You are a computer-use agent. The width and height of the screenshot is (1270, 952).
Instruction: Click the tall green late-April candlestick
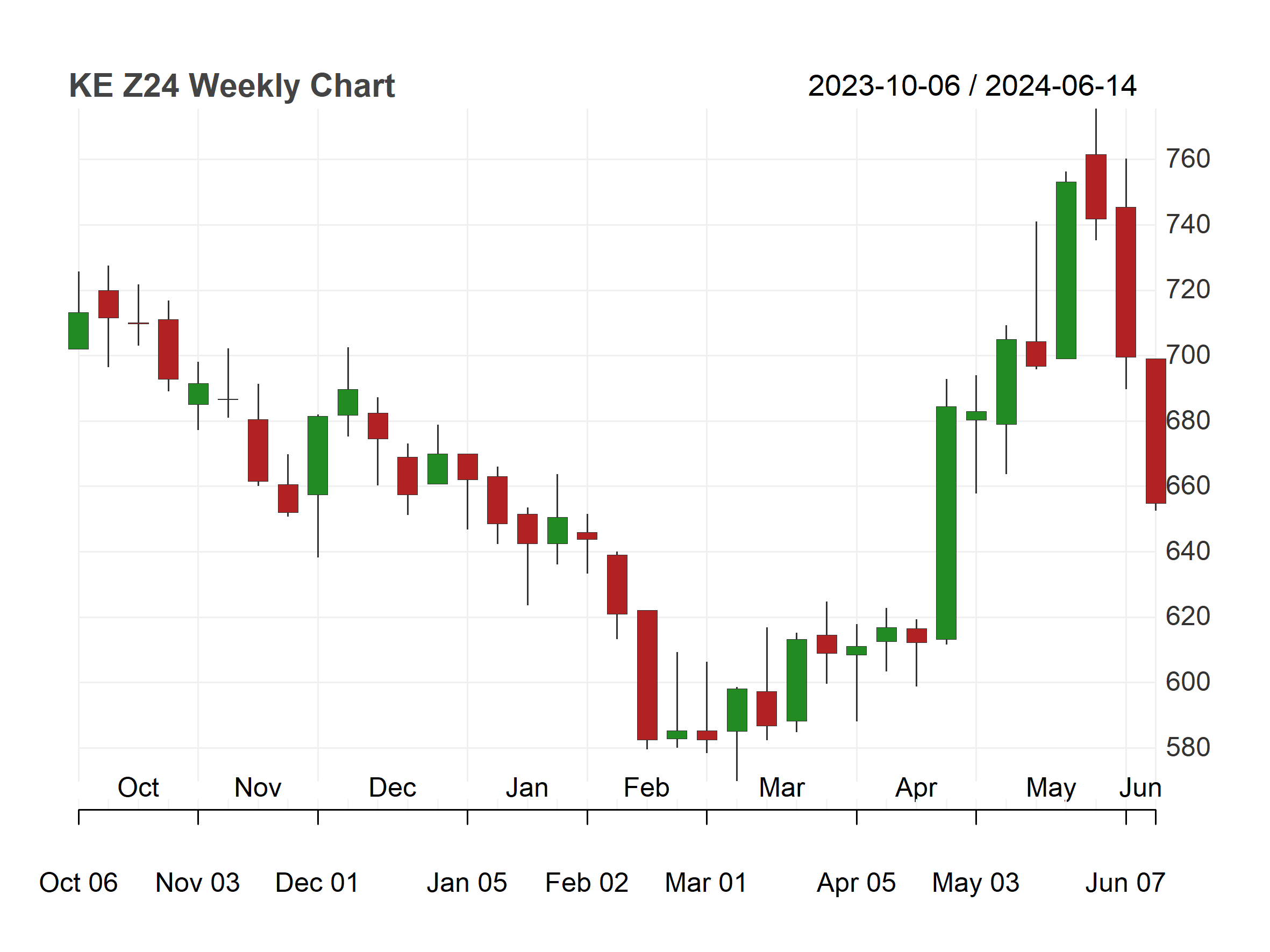(x=946, y=523)
